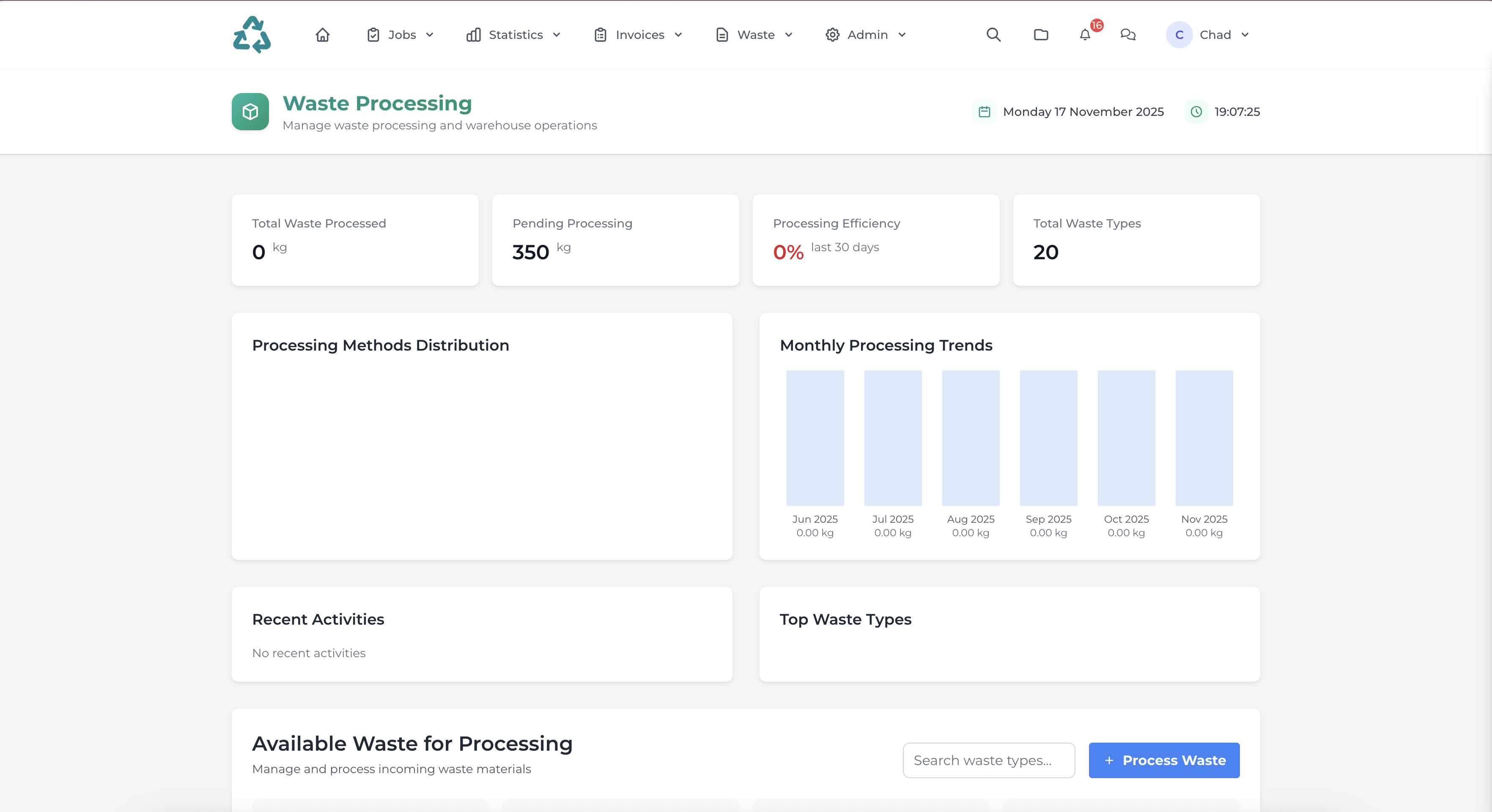Expand the Jobs dropdown menu
The width and height of the screenshot is (1492, 812).
pyautogui.click(x=400, y=34)
